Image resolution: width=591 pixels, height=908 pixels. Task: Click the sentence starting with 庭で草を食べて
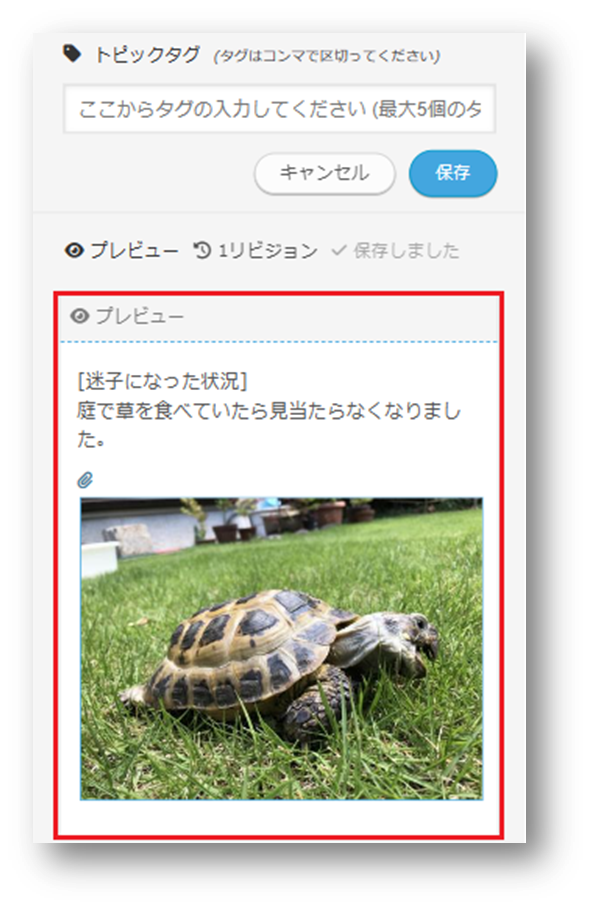coord(269,411)
